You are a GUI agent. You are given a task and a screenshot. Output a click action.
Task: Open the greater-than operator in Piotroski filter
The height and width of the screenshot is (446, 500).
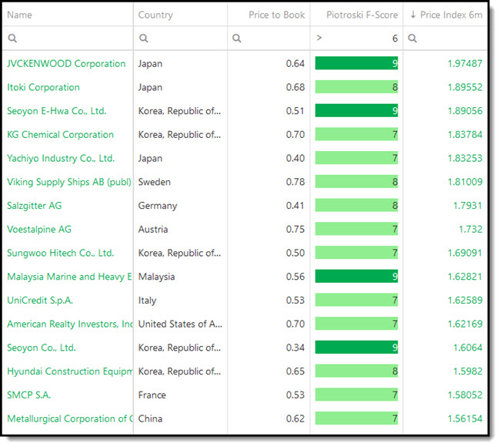click(x=319, y=38)
